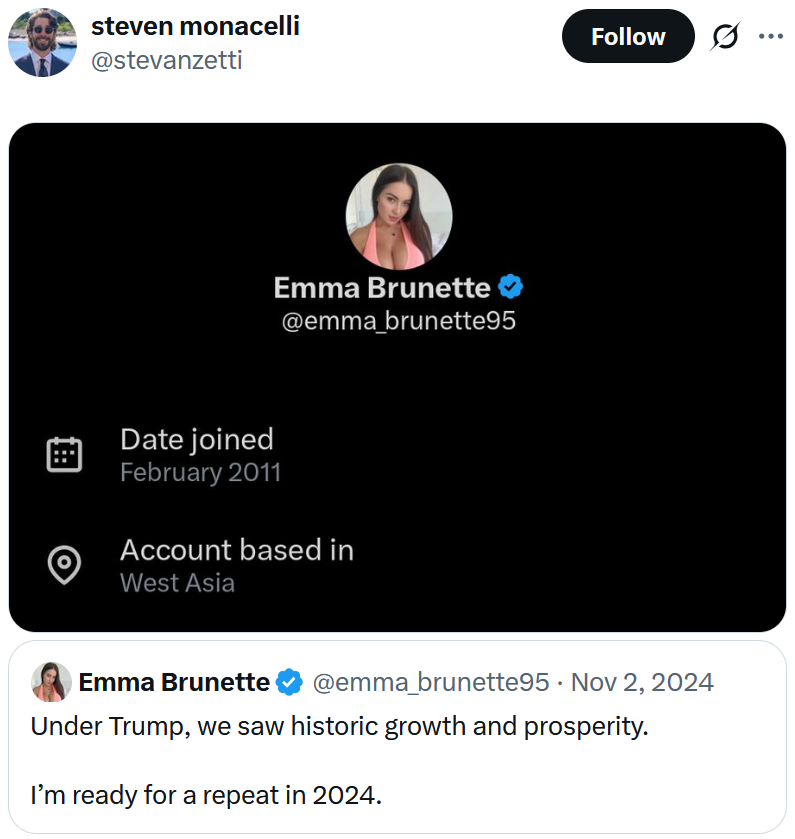Click the quoted tweet text about historic growth
795x839 pixels.
[x=338, y=726]
